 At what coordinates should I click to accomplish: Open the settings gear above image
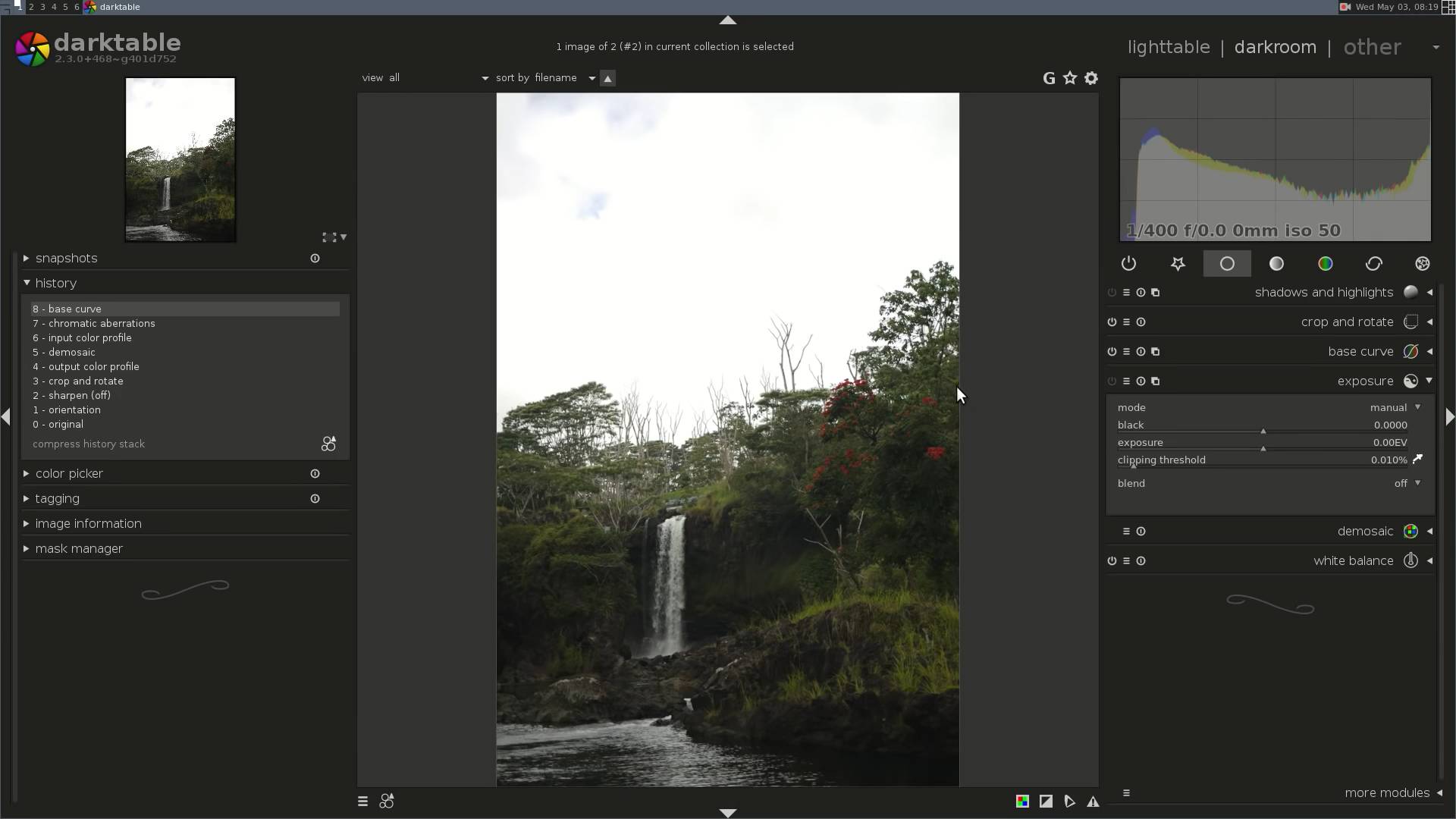(1090, 78)
